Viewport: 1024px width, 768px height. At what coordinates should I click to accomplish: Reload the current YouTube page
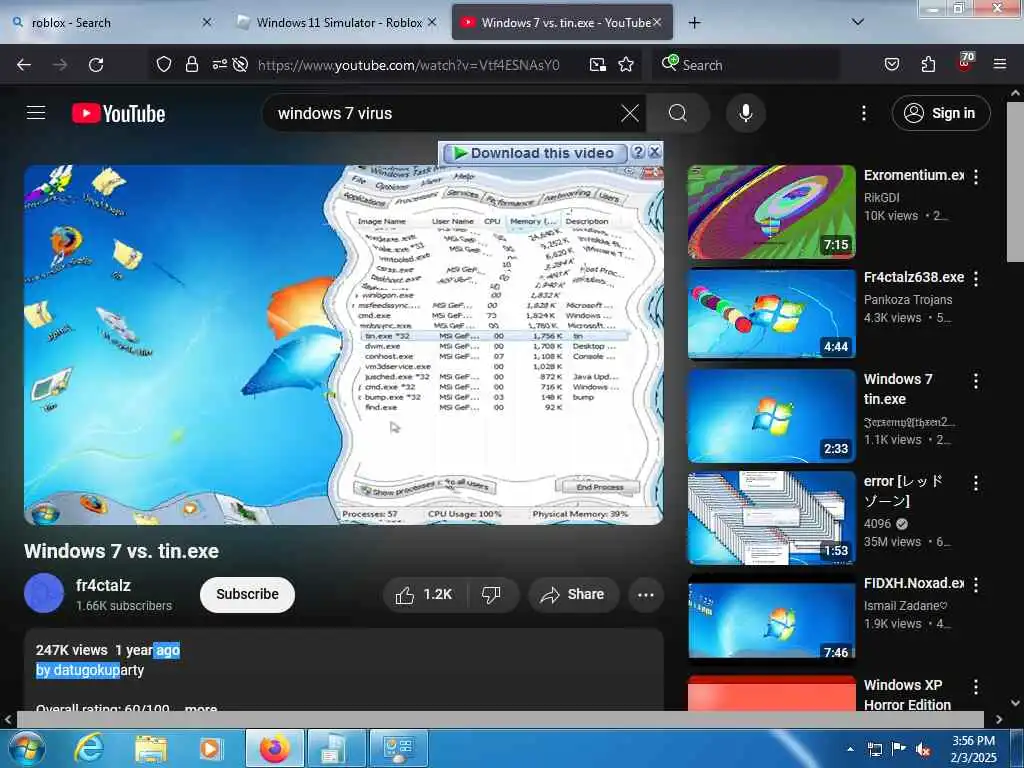click(x=96, y=65)
